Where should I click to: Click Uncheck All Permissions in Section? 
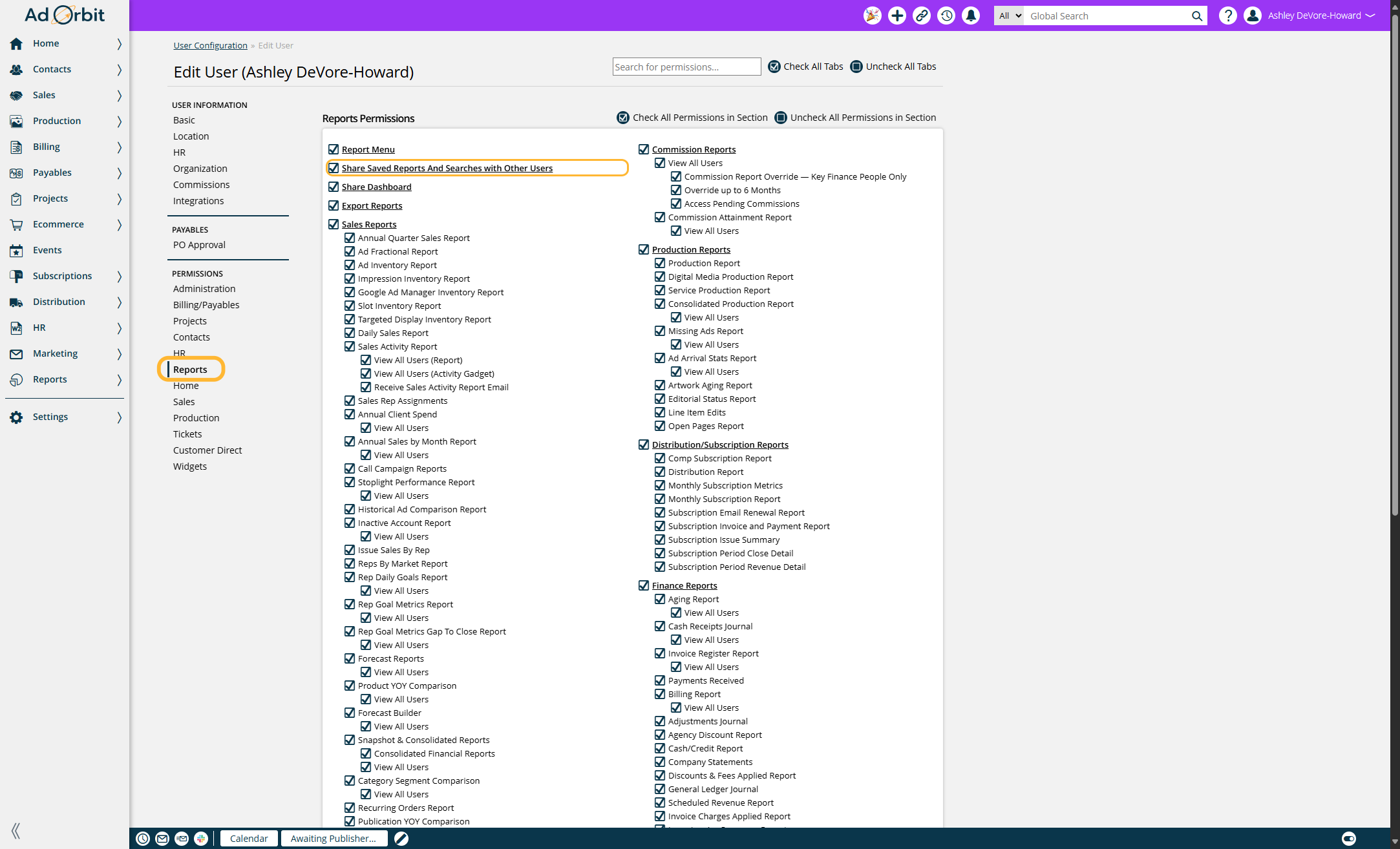click(855, 118)
